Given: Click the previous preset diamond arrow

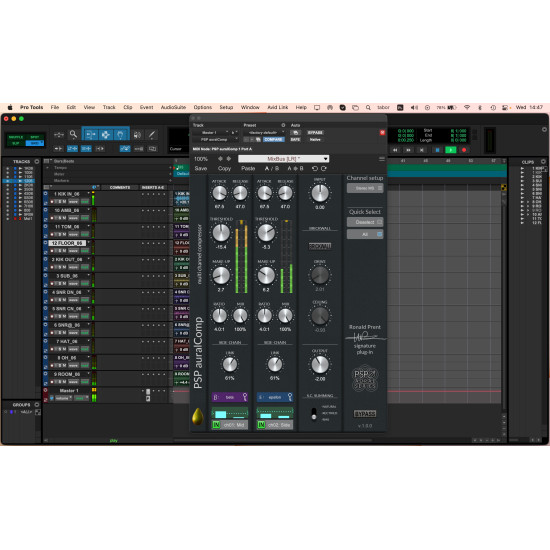Looking at the screenshot, I should coord(220,159).
